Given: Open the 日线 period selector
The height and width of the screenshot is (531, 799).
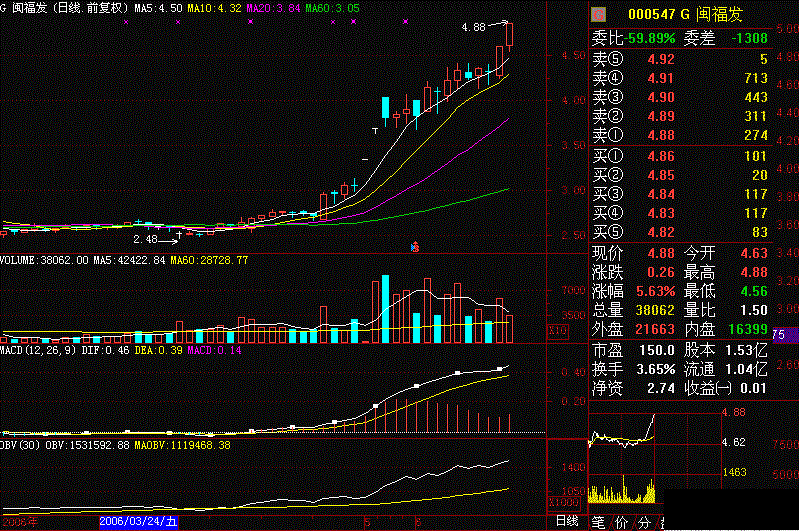Looking at the screenshot, I should click(x=567, y=521).
